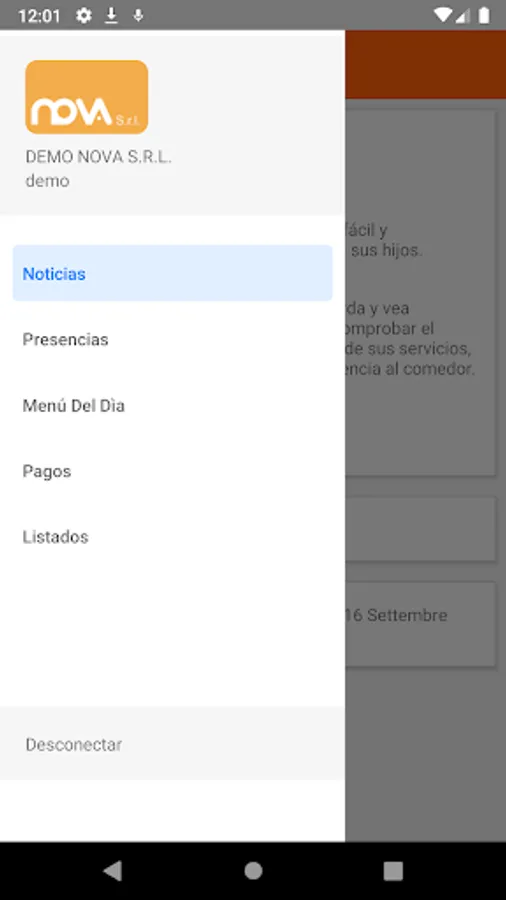Tap the microphone status bar icon
Screen dimensions: 506x900
pyautogui.click(x=138, y=15)
